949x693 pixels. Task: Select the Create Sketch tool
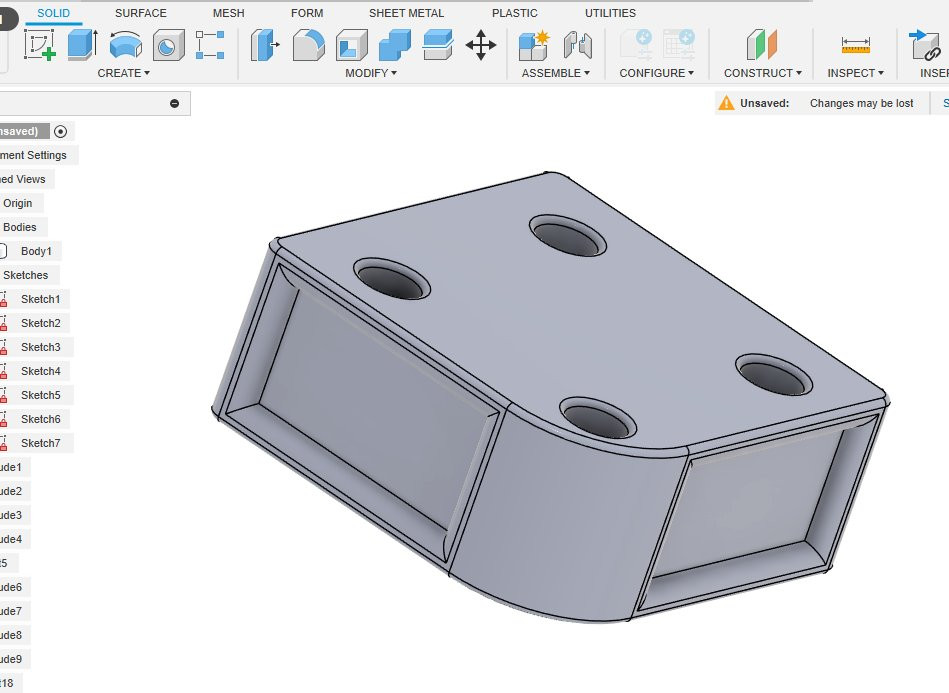pyautogui.click(x=40, y=45)
